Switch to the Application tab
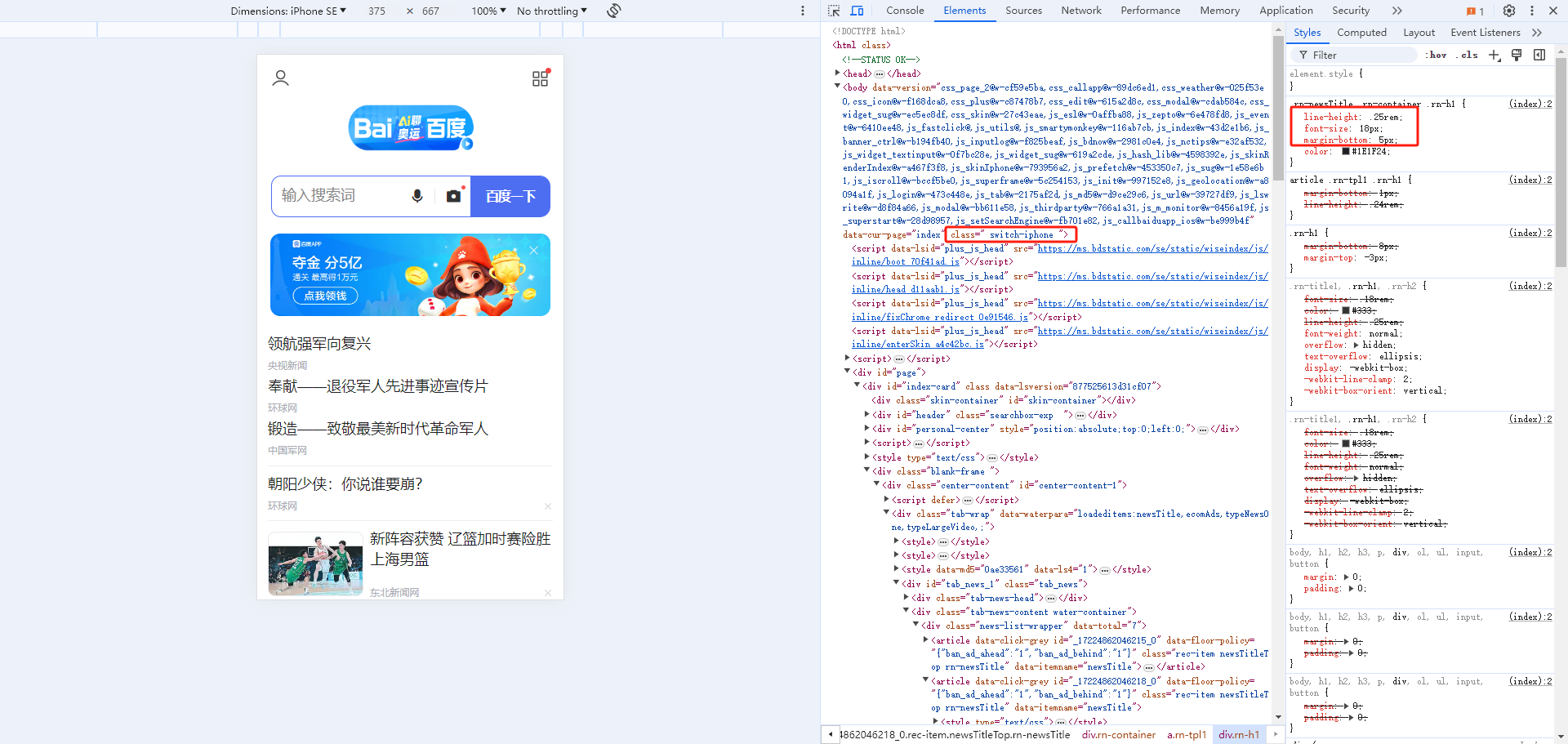The image size is (1568, 744). tap(1286, 11)
